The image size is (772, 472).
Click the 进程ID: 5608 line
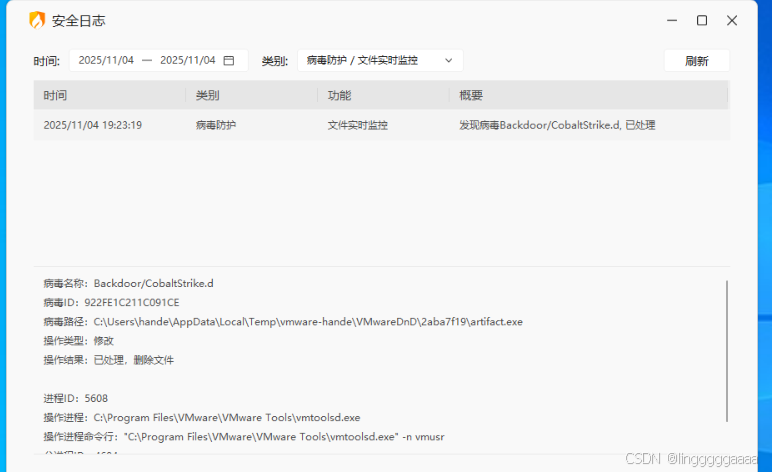[75, 398]
